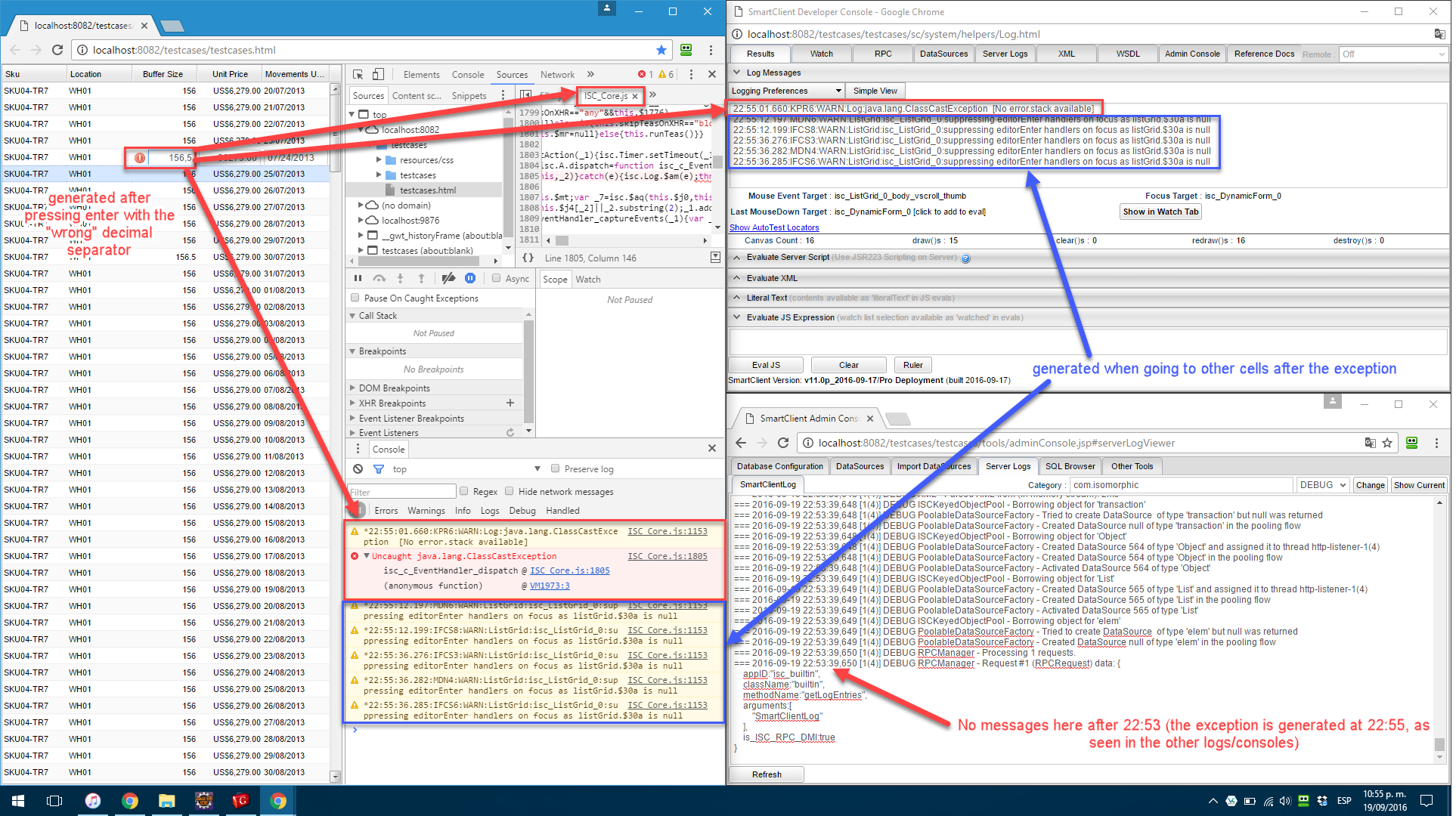Click the Show Current button in Admin Console
The width and height of the screenshot is (1456, 816).
(x=1418, y=486)
